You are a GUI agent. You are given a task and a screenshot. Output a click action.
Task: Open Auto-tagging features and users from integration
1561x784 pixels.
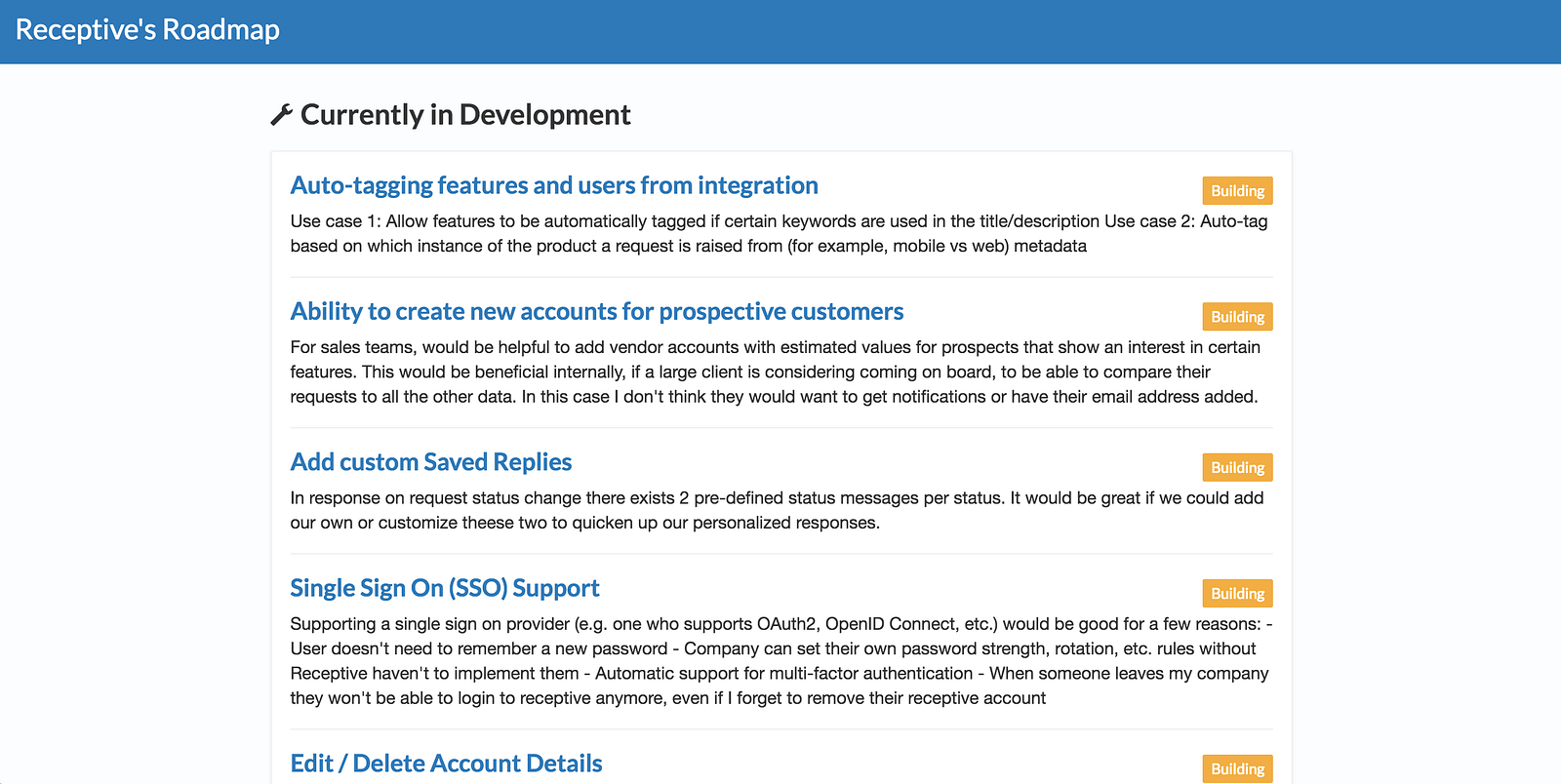click(554, 185)
